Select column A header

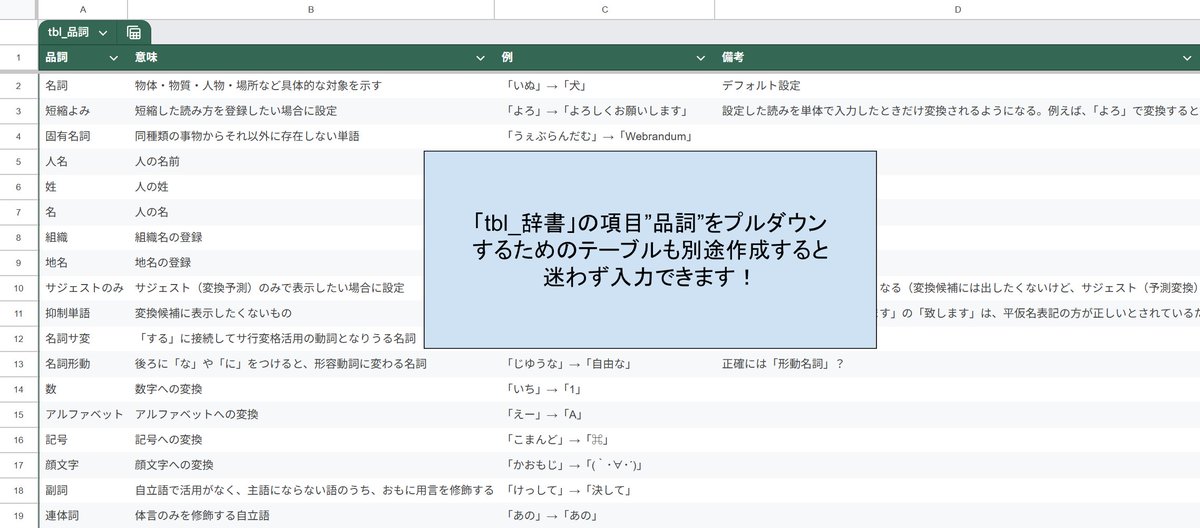[83, 9]
